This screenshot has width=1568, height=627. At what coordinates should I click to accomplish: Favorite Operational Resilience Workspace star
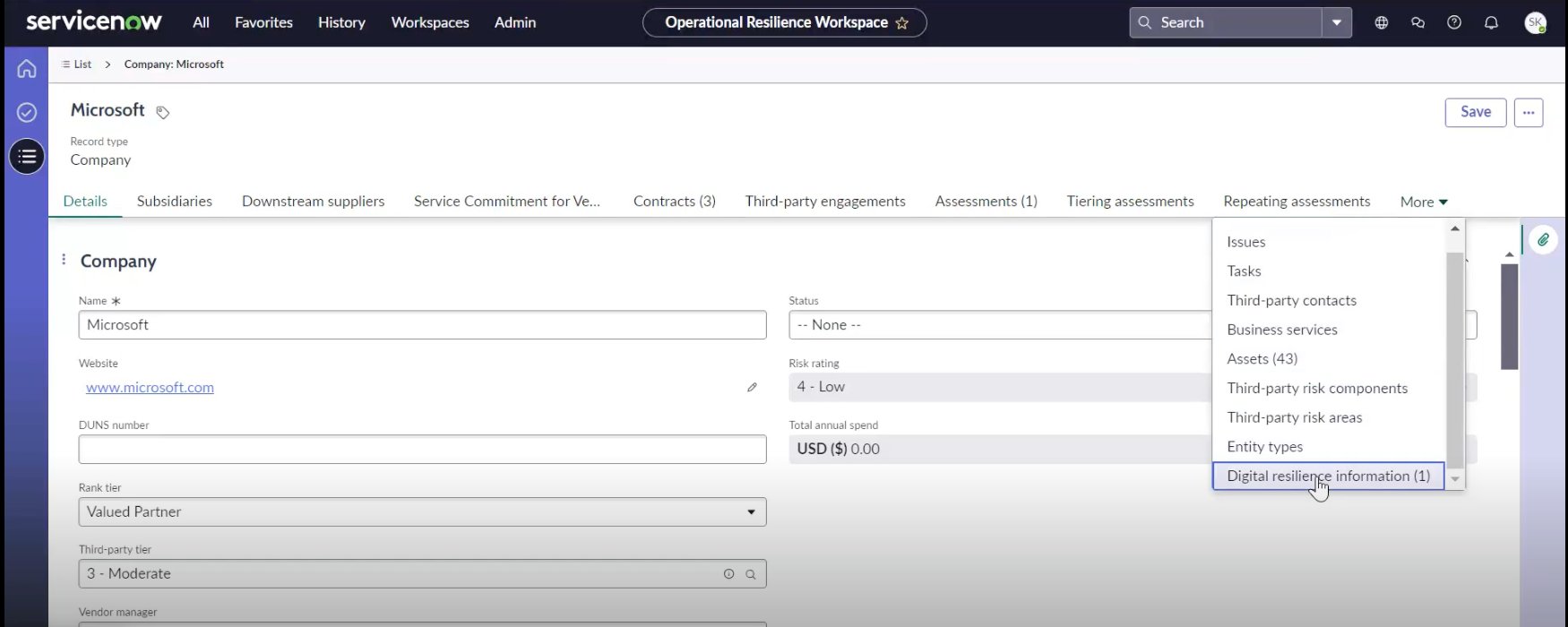[x=902, y=23]
